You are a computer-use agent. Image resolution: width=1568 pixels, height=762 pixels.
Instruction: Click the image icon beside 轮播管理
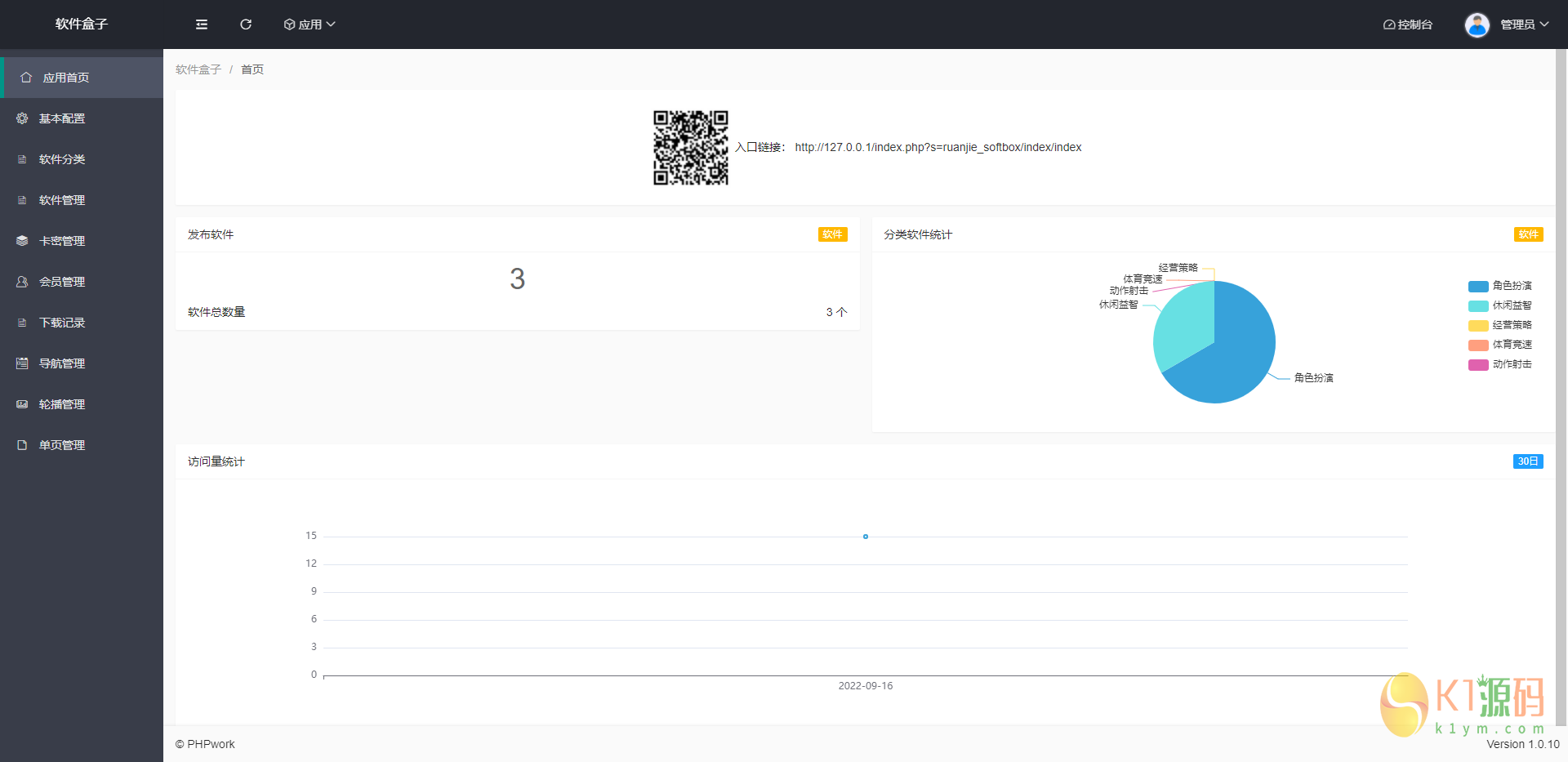(22, 404)
